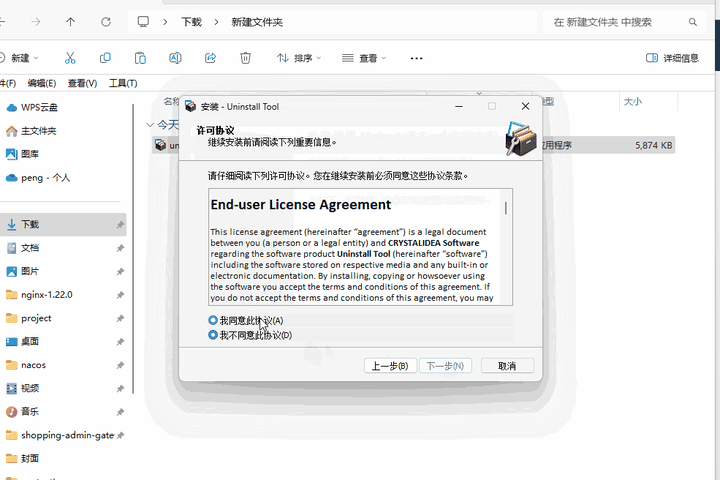Click the pin icon next to project
The height and width of the screenshot is (480, 720).
point(120,318)
